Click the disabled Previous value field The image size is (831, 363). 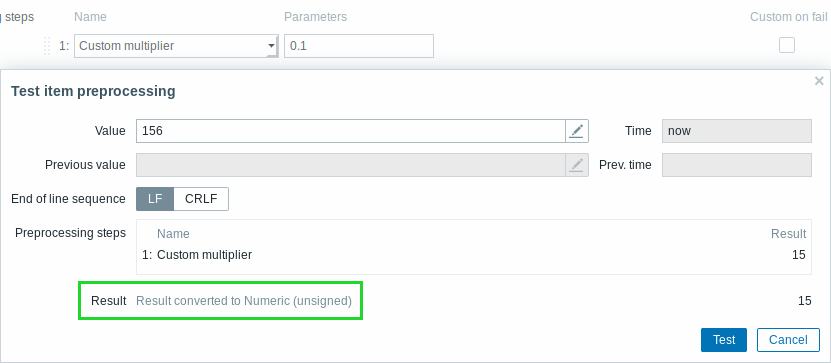coord(351,165)
